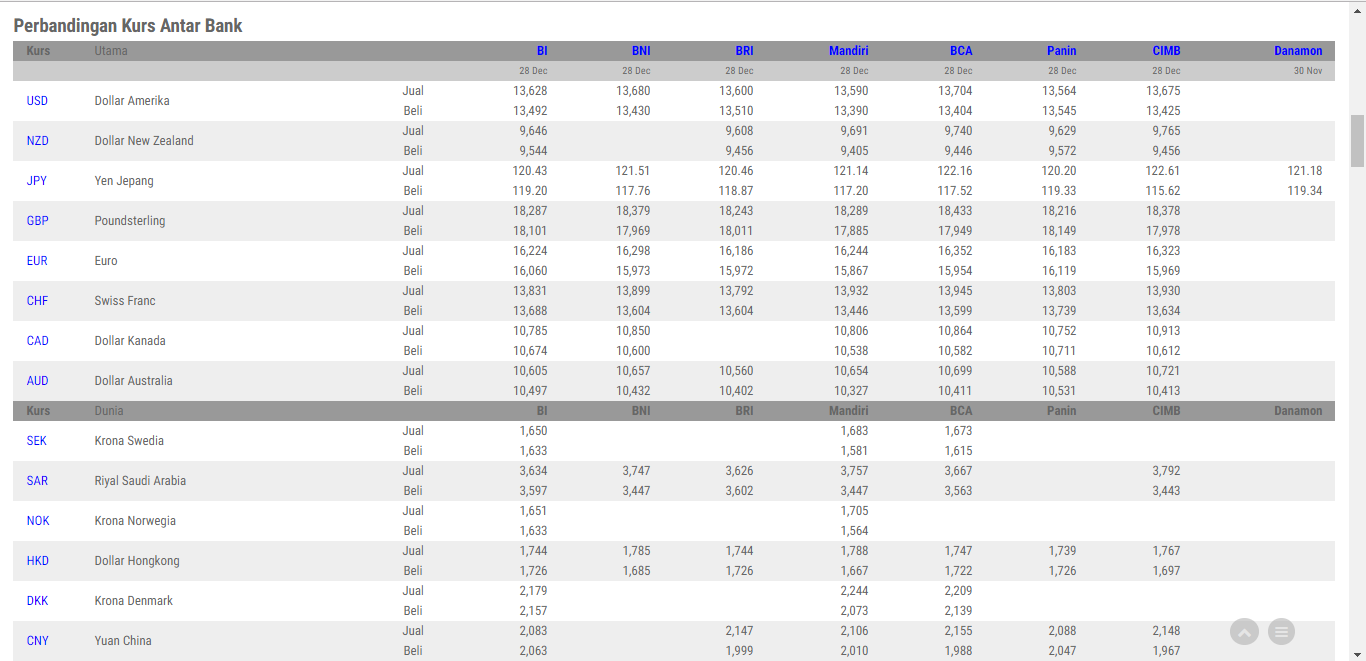Open the DKK currency link
1366x661 pixels.
click(x=37, y=601)
